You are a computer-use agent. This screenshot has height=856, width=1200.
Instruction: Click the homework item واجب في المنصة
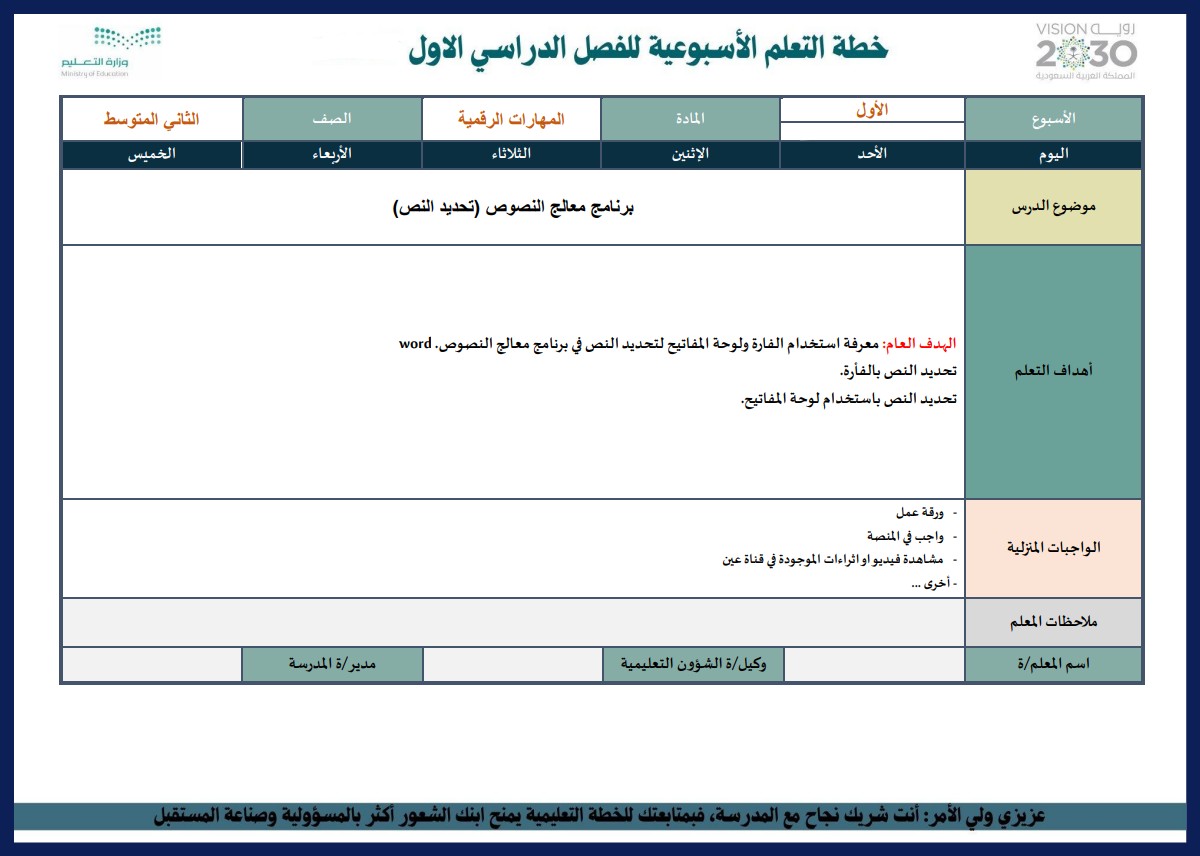[x=906, y=536]
